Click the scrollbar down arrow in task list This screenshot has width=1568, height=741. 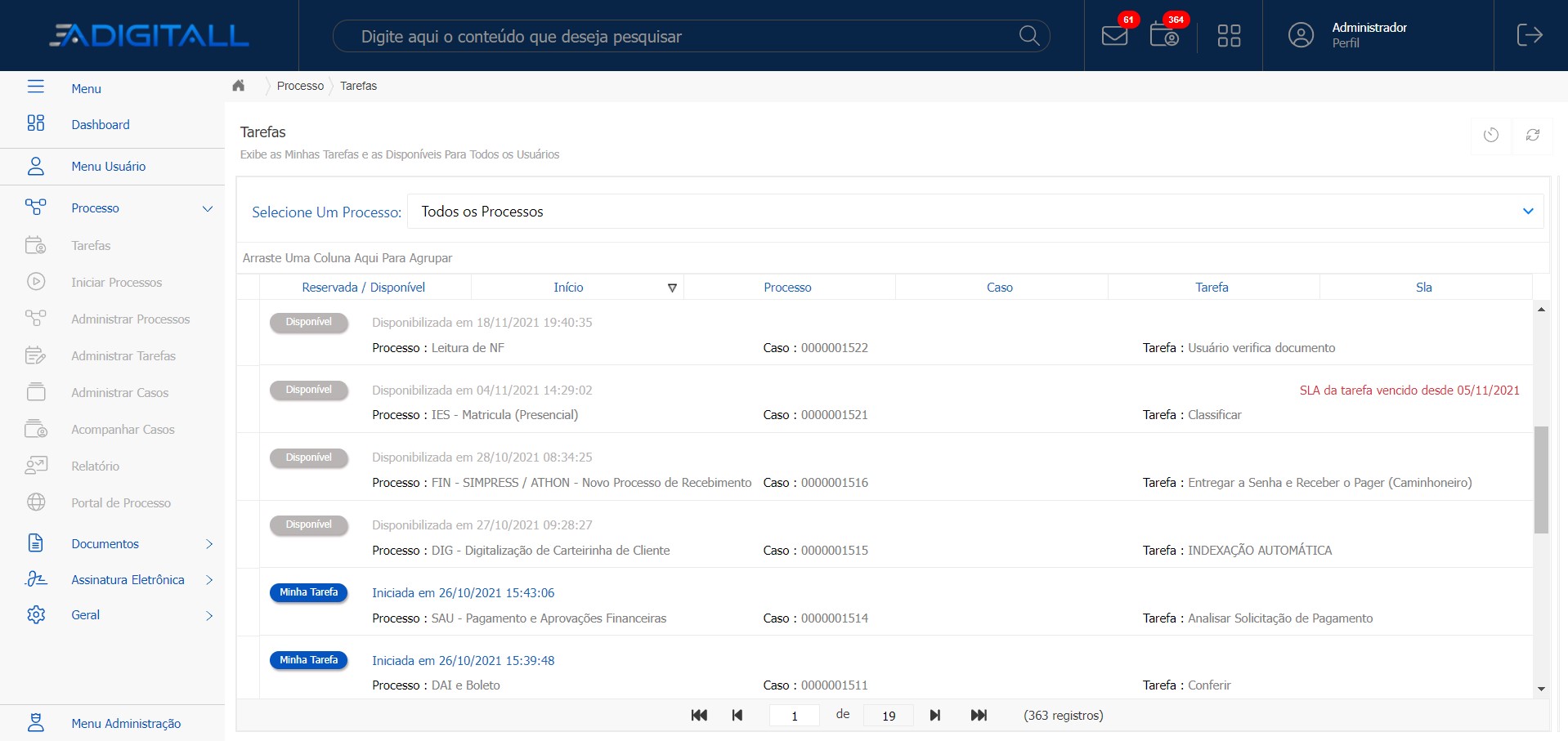pos(1542,690)
